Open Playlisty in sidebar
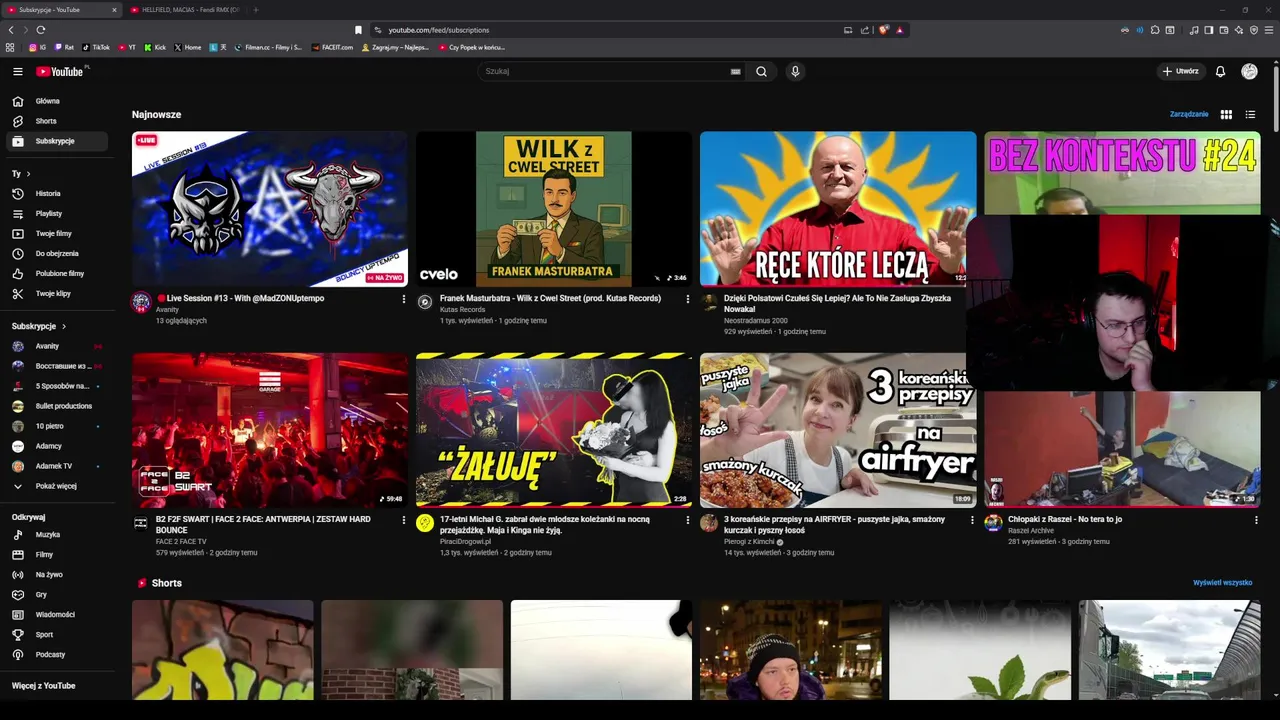Viewport: 1280px width, 720px height. click(x=58, y=213)
